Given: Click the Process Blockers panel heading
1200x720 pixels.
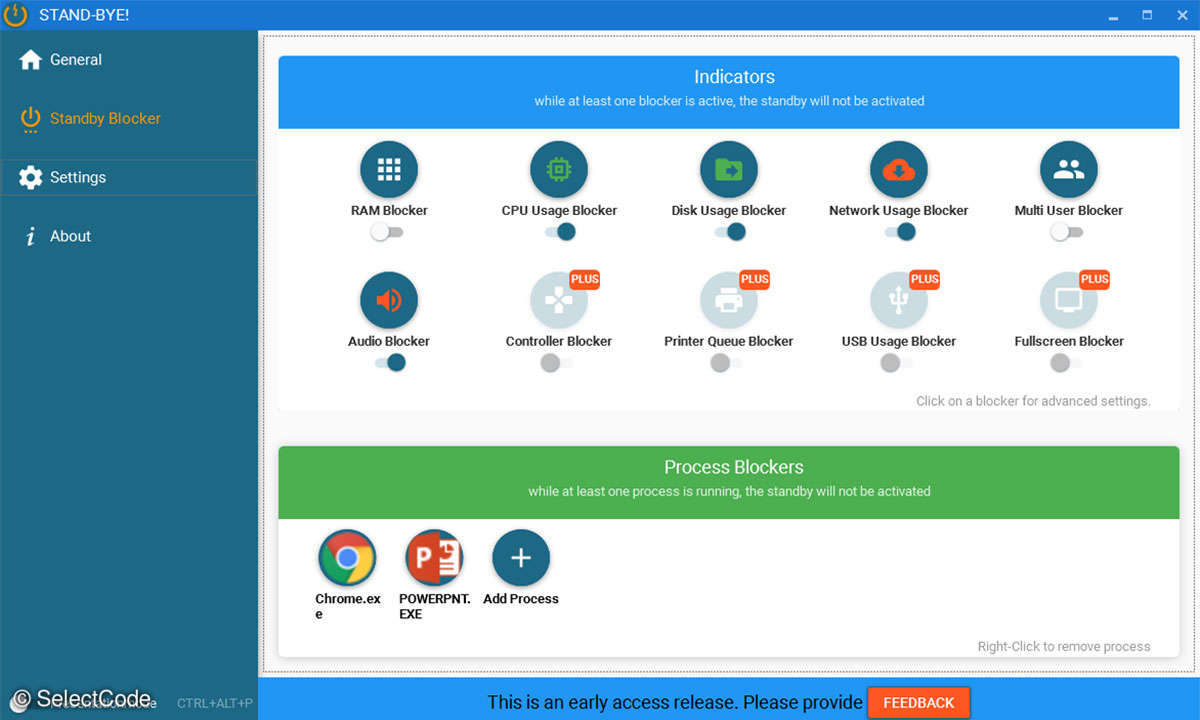Looking at the screenshot, I should tap(734, 467).
